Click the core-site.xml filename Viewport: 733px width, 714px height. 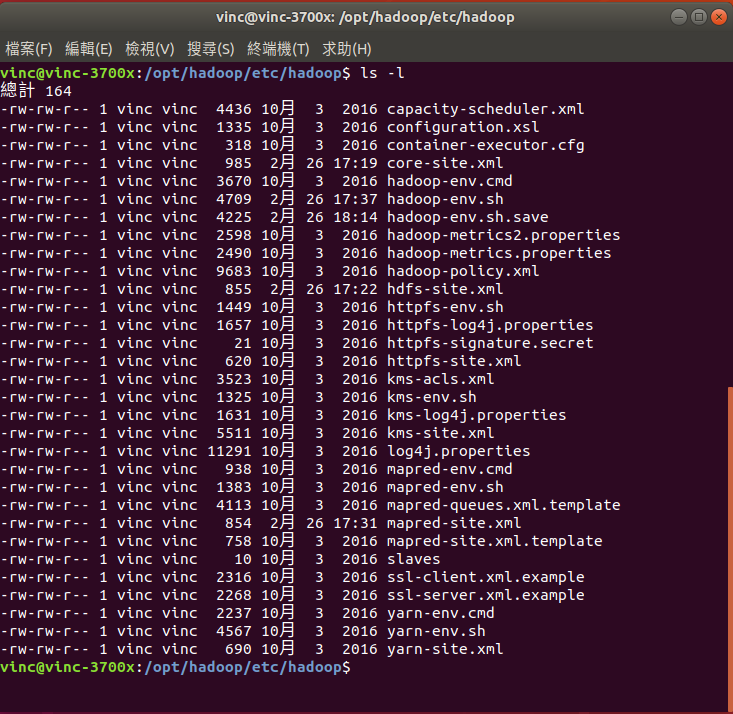click(x=444, y=163)
